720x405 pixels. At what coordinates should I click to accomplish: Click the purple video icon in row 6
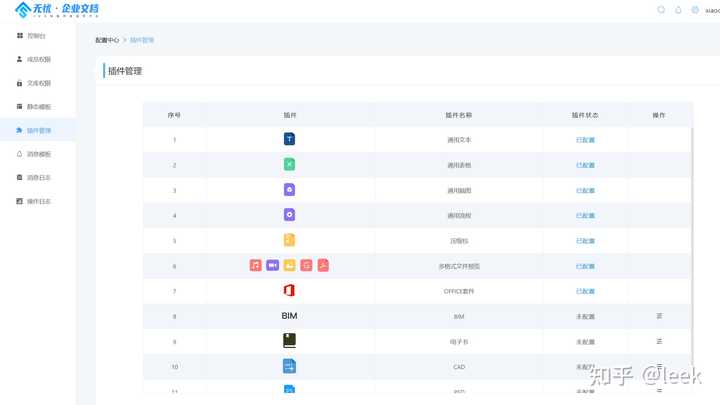(272, 265)
